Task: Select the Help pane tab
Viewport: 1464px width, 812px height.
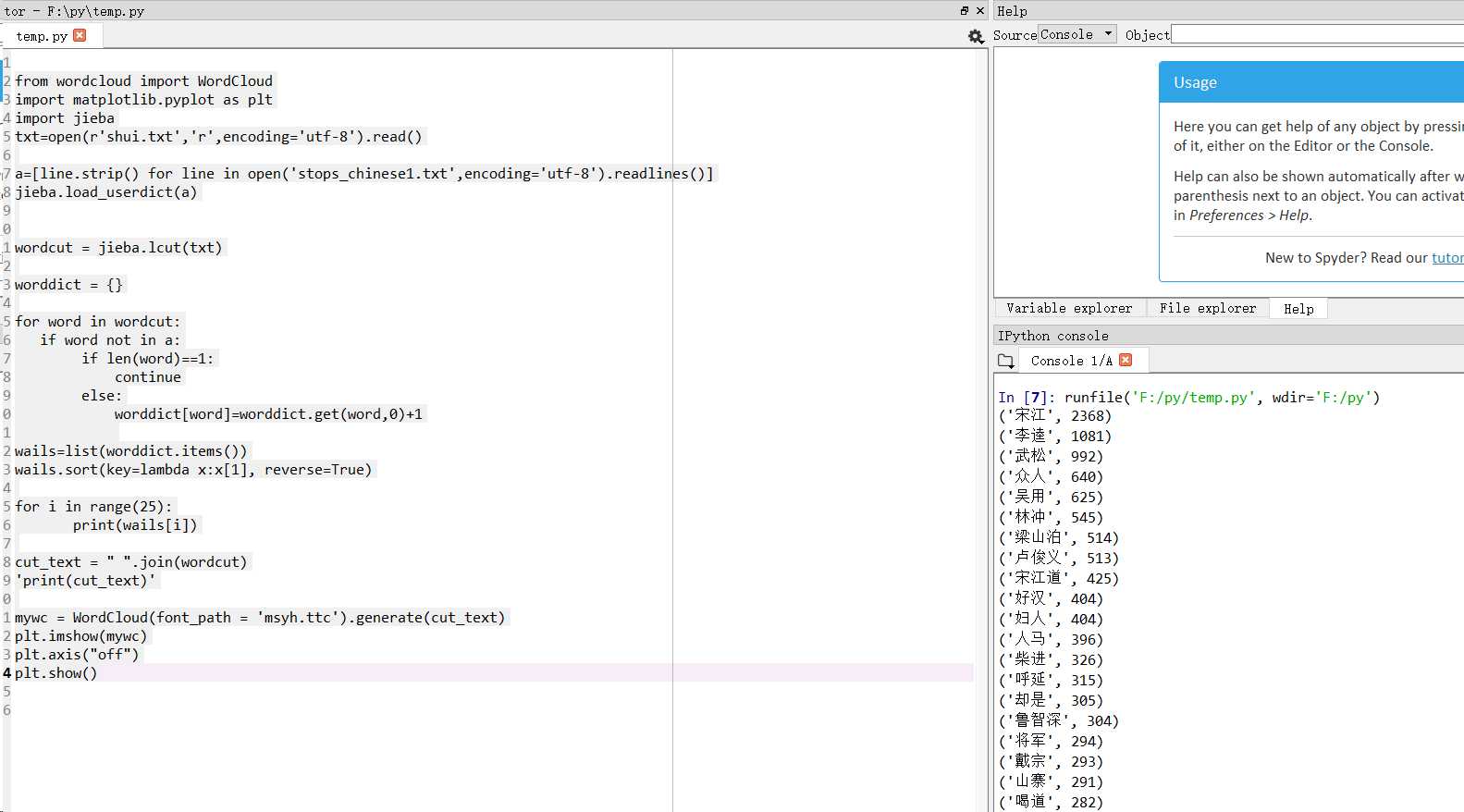Action: [x=1298, y=309]
